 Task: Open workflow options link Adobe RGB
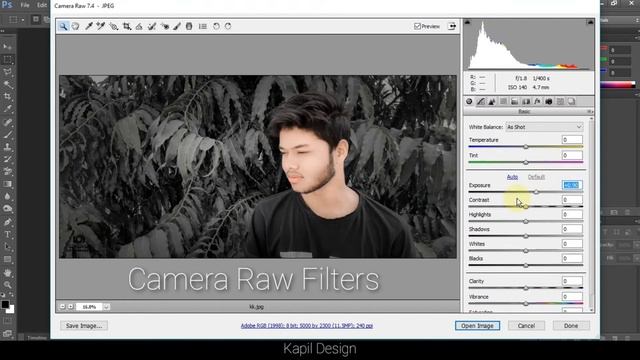[x=307, y=326]
